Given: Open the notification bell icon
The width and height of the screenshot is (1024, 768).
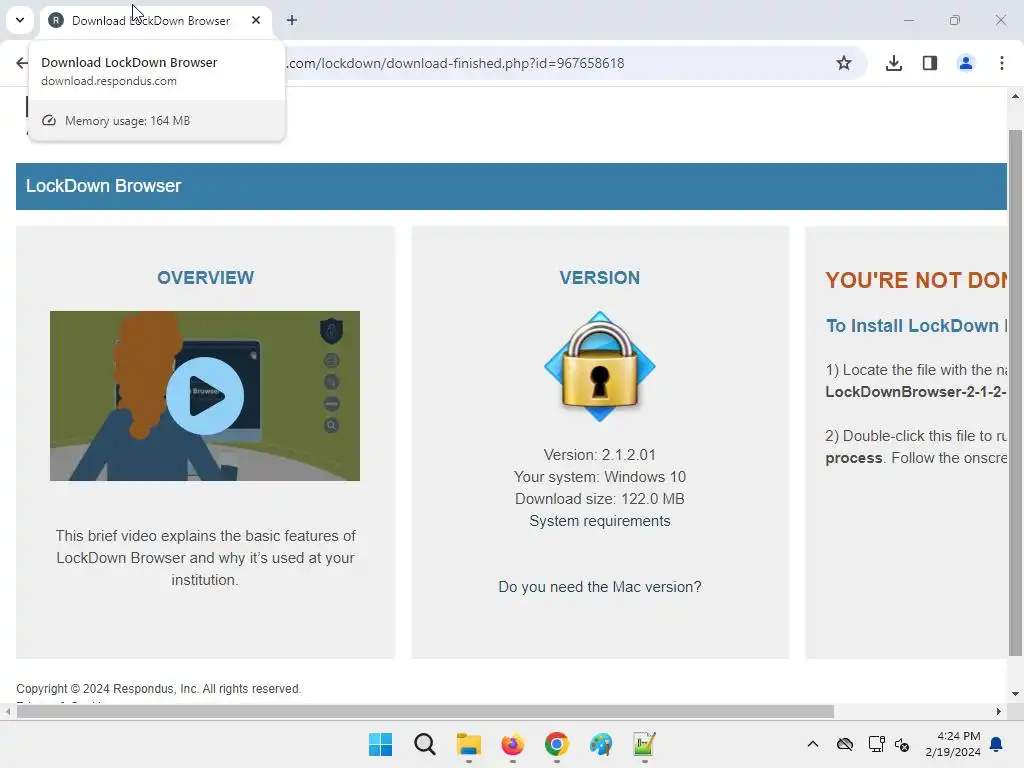Looking at the screenshot, I should tap(997, 744).
